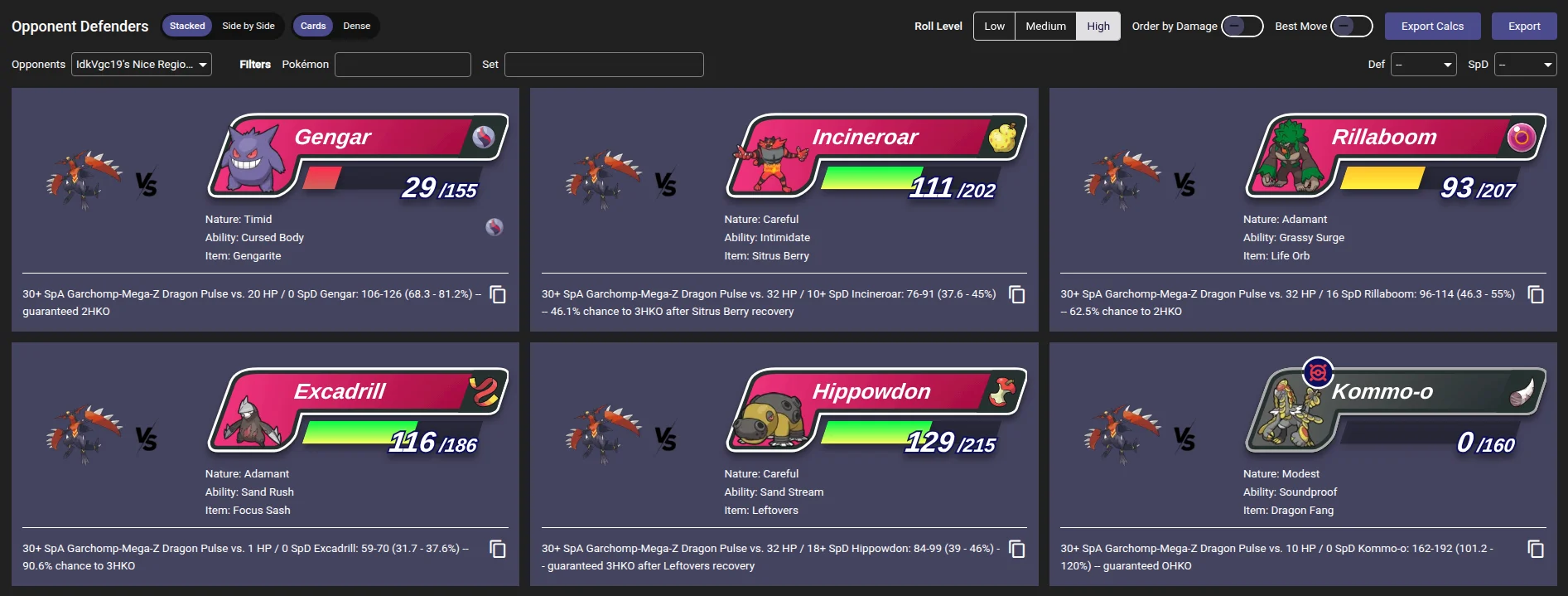
Task: Click the Gengarite item icon in Gengar's banner
Action: pos(484,137)
